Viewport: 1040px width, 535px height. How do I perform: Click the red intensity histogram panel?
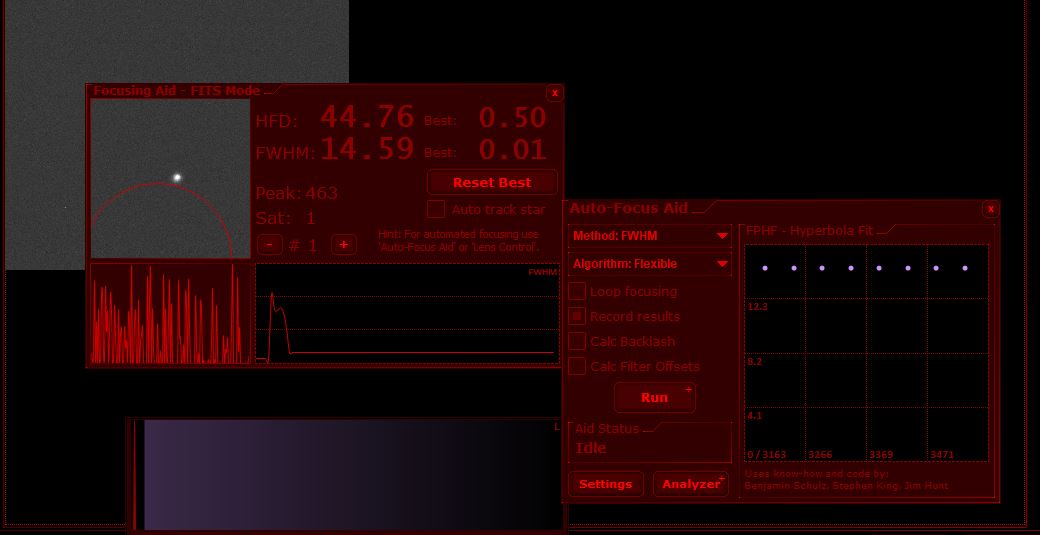pyautogui.click(x=169, y=314)
